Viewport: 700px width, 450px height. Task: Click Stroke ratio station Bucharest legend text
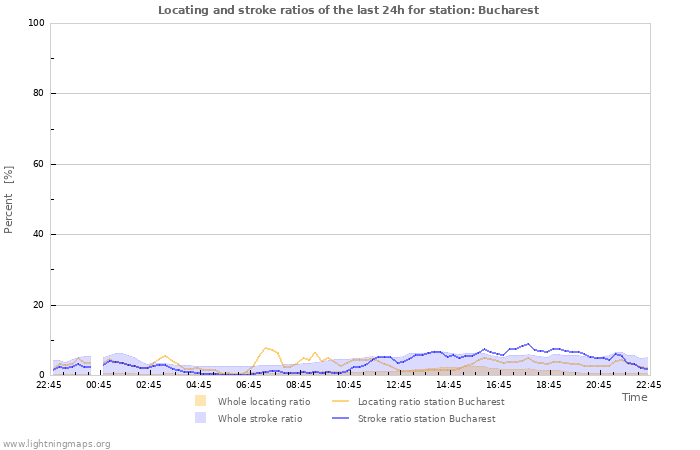click(426, 418)
